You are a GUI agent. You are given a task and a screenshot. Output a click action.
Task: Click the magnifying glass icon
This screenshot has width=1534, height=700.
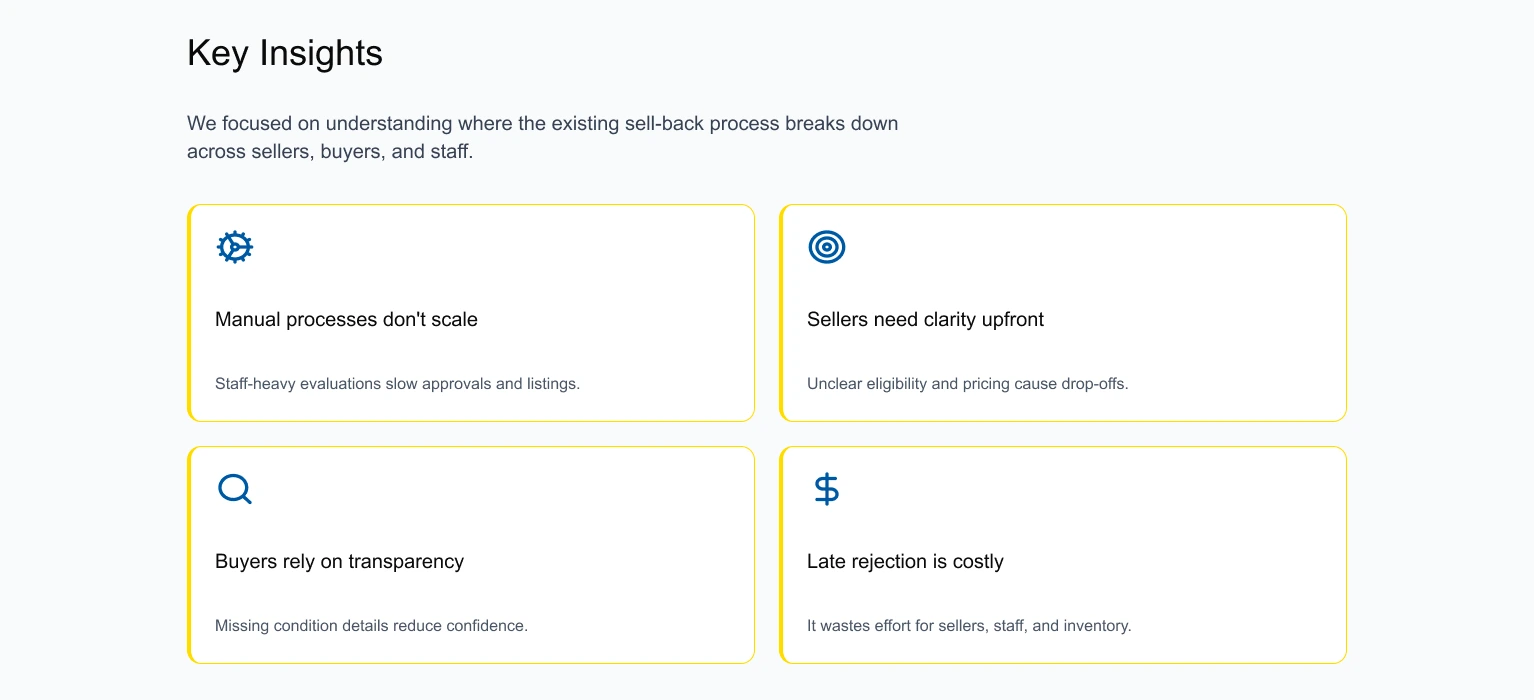pos(235,489)
